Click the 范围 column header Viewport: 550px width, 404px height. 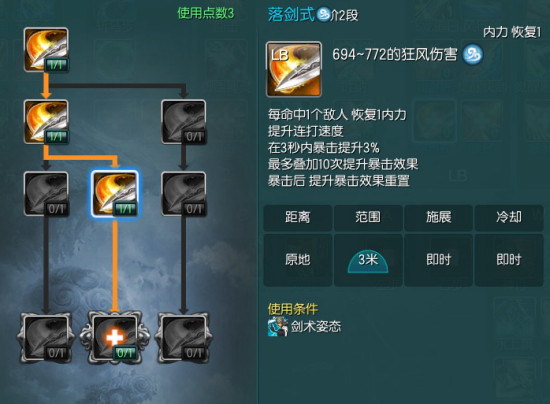(x=368, y=217)
